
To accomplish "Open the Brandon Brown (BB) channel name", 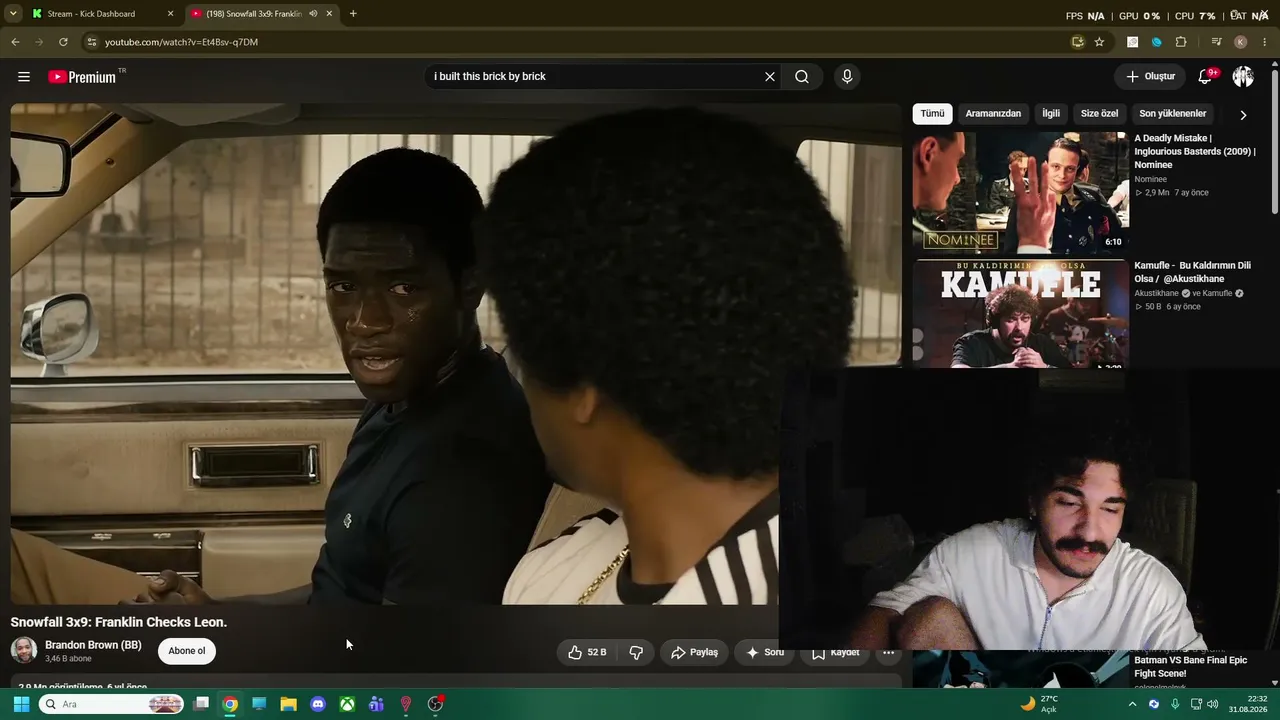I will [93, 645].
